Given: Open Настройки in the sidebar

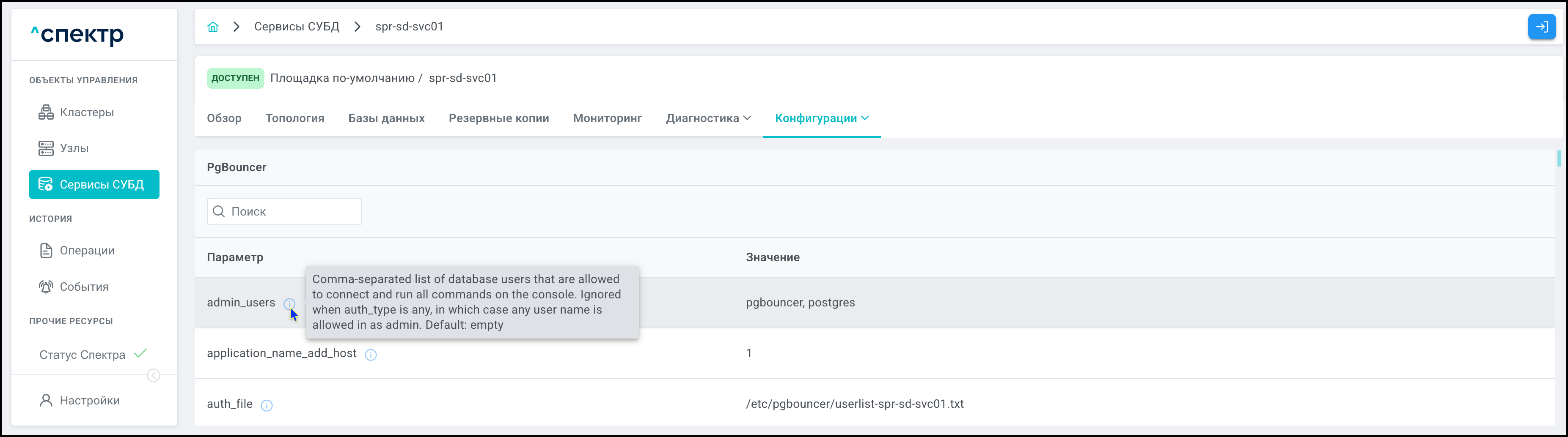Looking at the screenshot, I should (x=89, y=401).
